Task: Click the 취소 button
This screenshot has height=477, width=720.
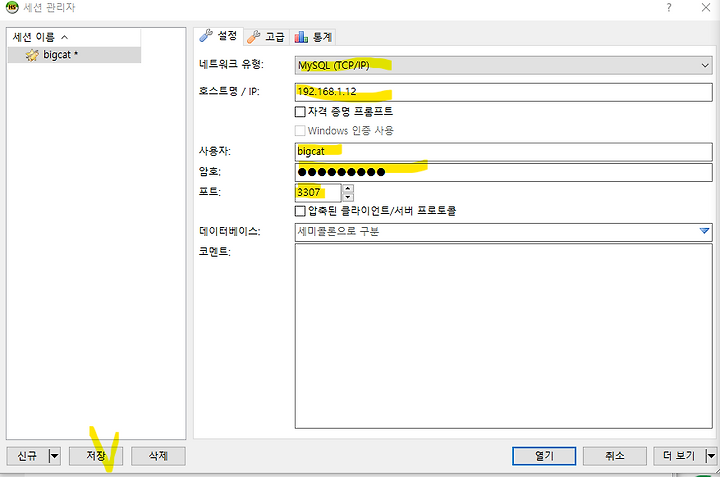Action: [615, 456]
